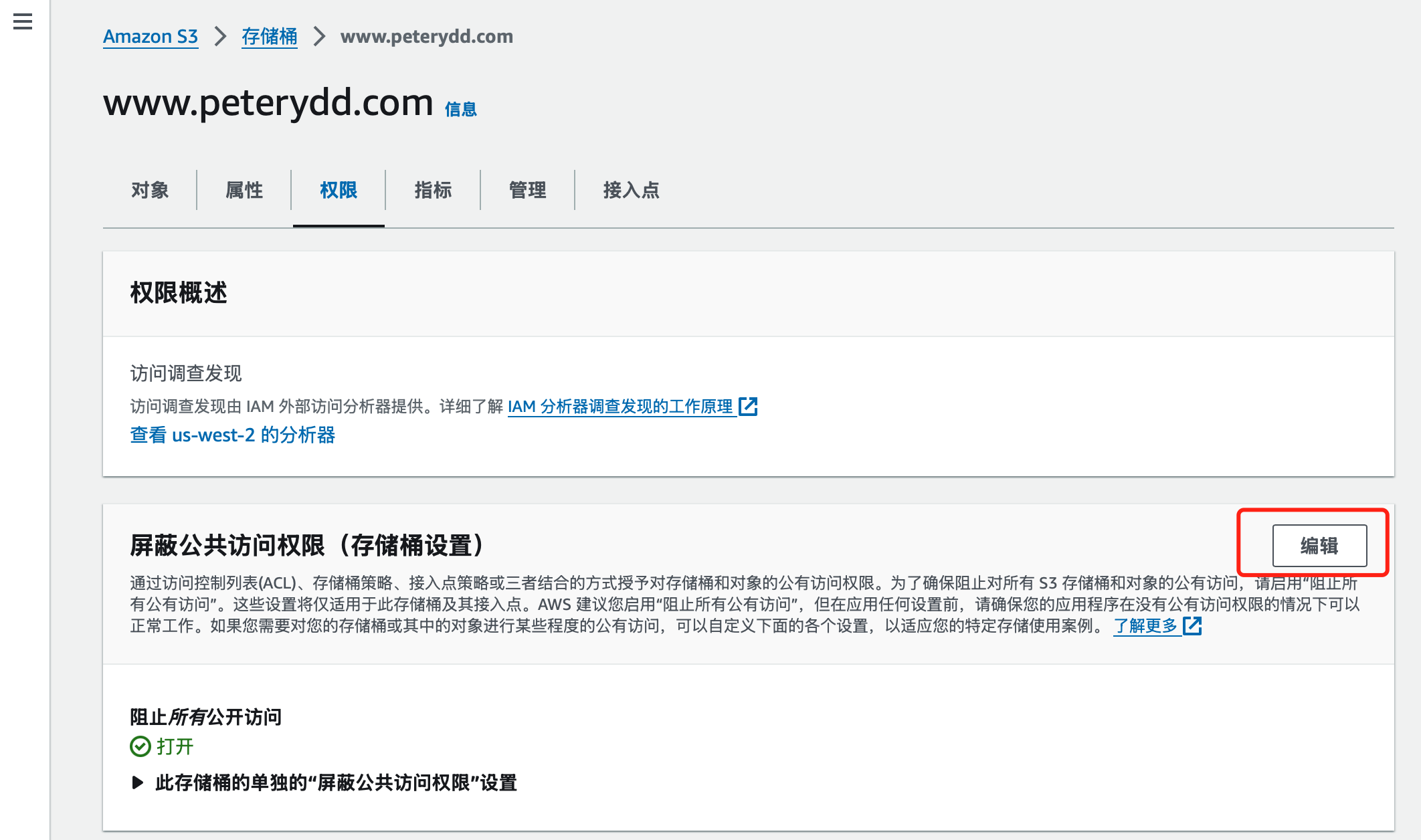Click the green check icon beside 打开
Image resolution: width=1421 pixels, height=840 pixels.
pyautogui.click(x=140, y=746)
